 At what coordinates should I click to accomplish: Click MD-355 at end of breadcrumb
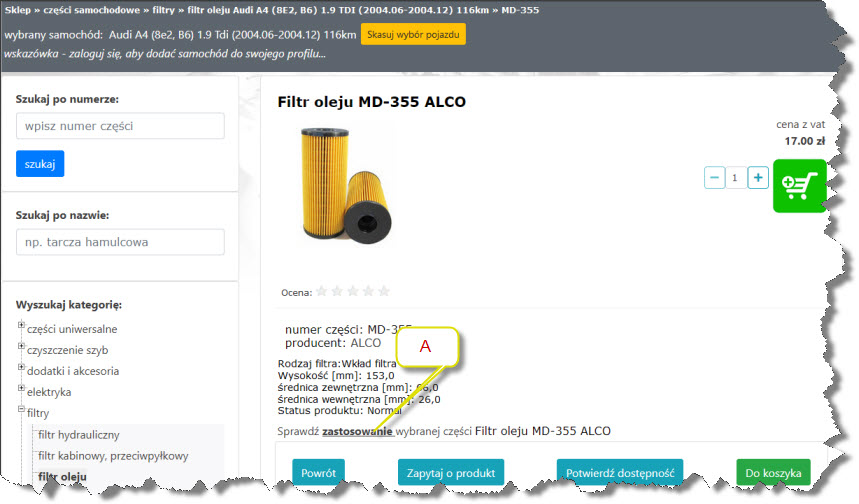[520, 10]
